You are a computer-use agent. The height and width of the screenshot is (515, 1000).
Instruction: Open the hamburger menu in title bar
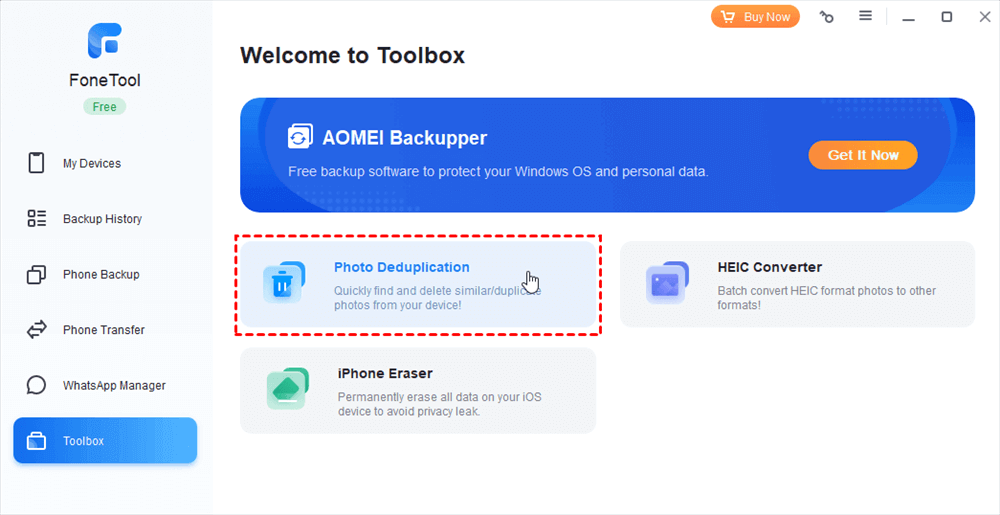tap(866, 16)
